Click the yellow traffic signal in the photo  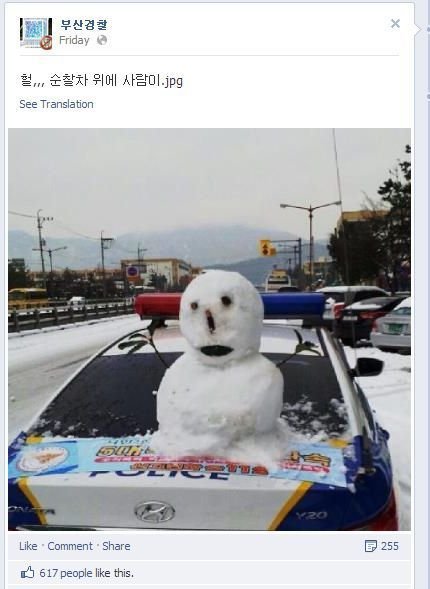pos(266,248)
